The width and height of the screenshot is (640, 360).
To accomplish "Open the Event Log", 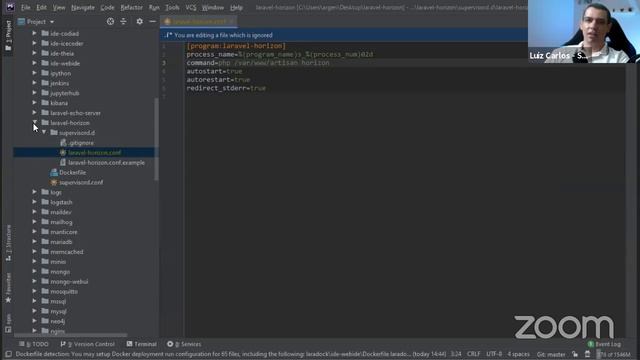I will tap(604, 344).
